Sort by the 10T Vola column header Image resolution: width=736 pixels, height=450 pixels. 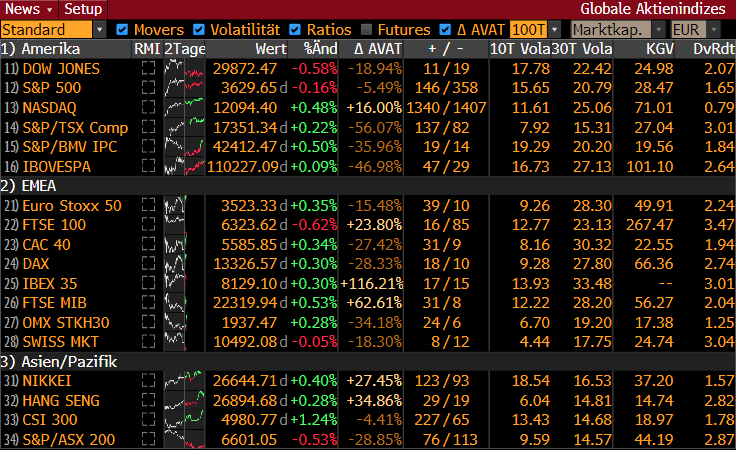520,49
